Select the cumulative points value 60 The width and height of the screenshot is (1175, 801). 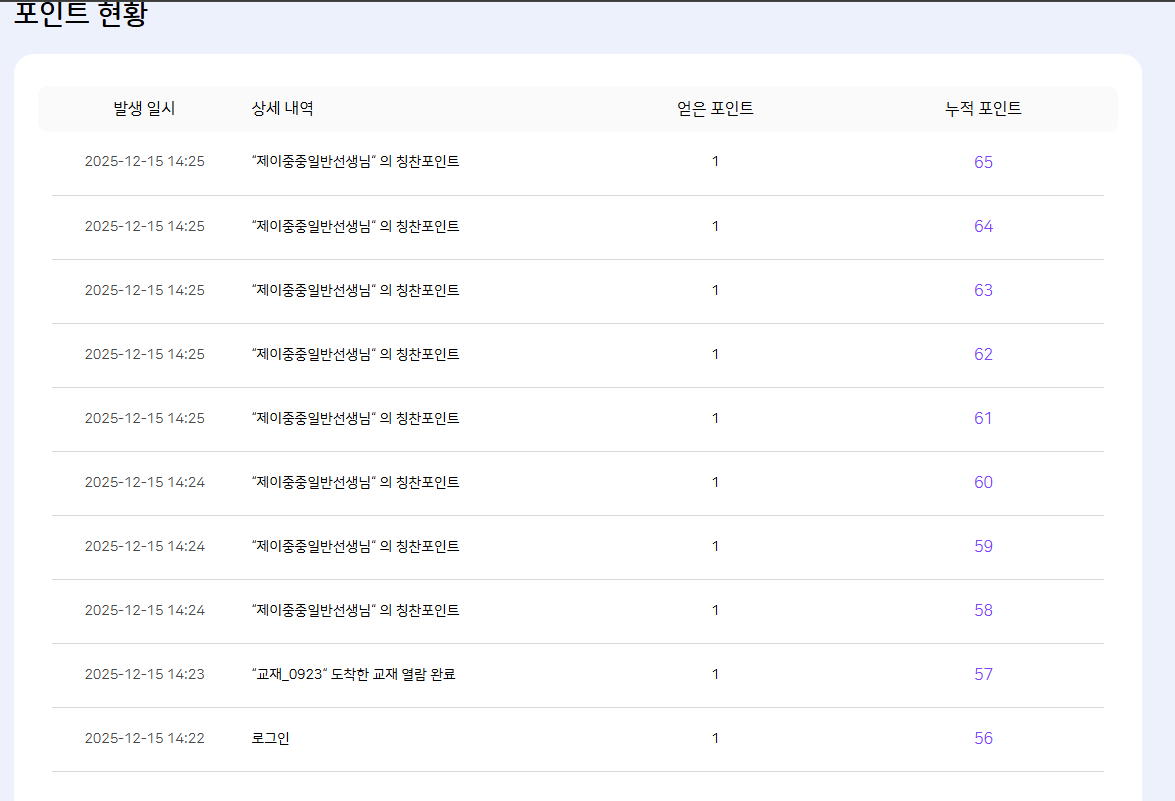pos(983,483)
